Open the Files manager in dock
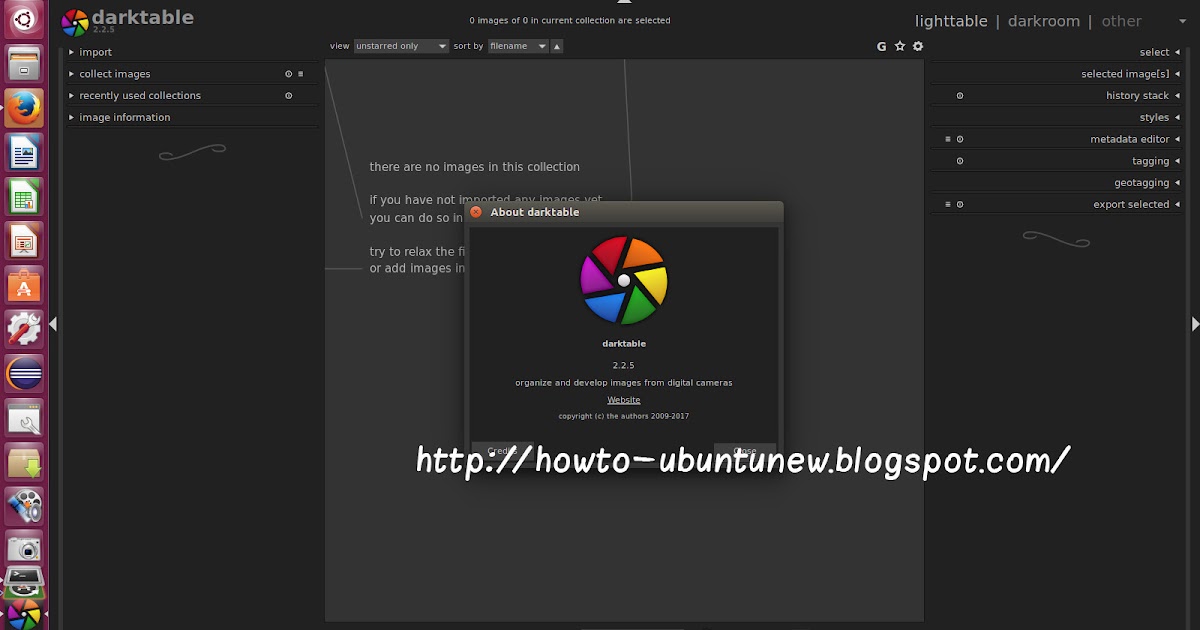 click(24, 65)
